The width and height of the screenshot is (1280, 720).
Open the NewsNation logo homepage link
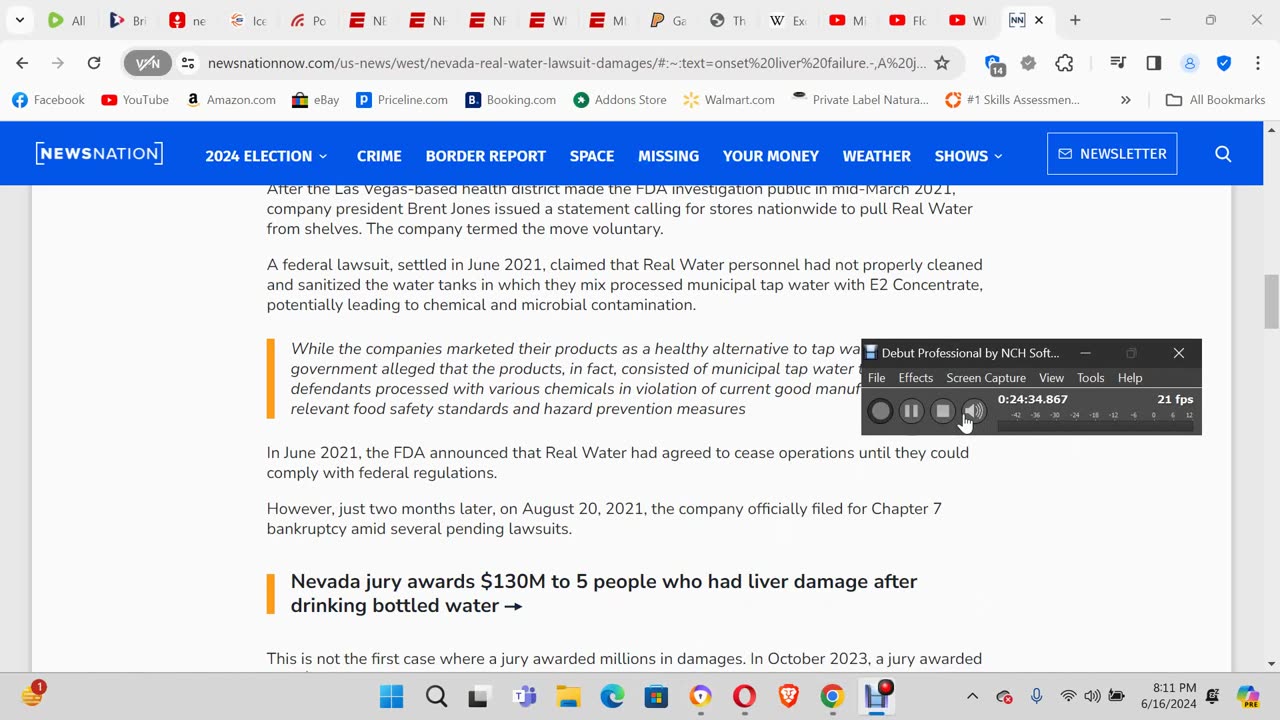click(99, 154)
